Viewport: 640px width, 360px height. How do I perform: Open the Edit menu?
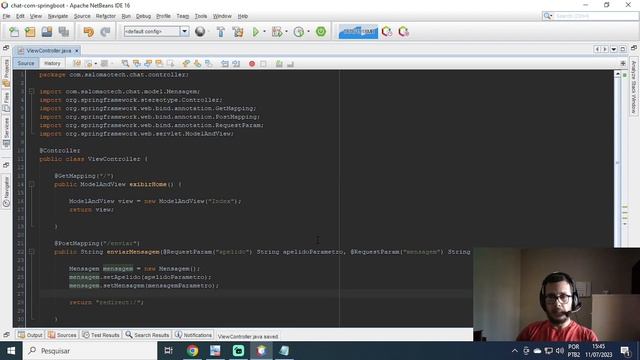click(x=20, y=16)
